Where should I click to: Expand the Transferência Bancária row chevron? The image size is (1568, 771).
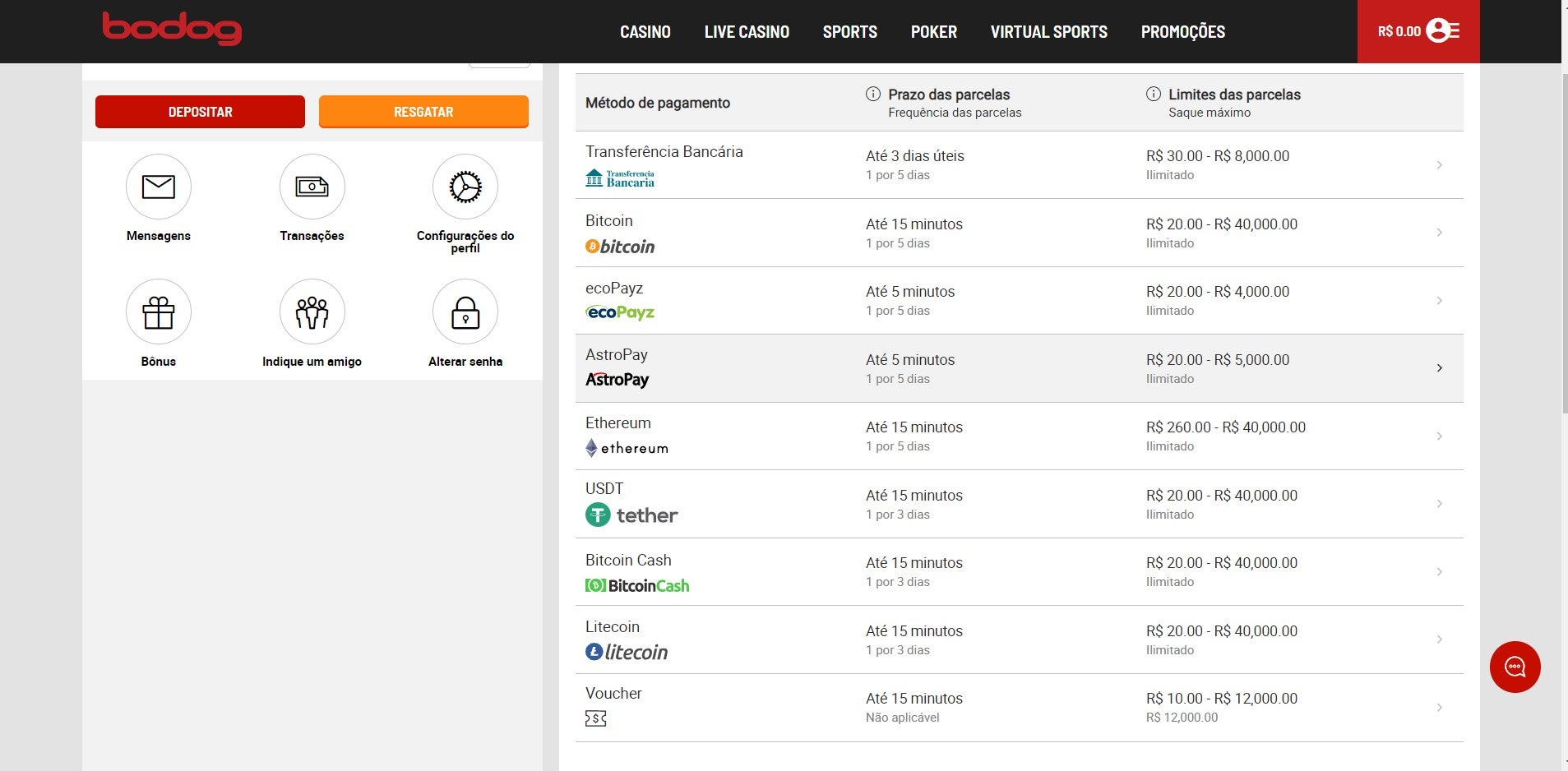click(1439, 165)
